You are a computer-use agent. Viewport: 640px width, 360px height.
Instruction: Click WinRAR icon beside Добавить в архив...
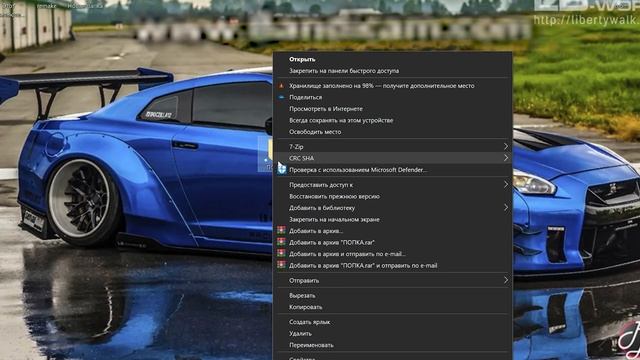(x=281, y=231)
